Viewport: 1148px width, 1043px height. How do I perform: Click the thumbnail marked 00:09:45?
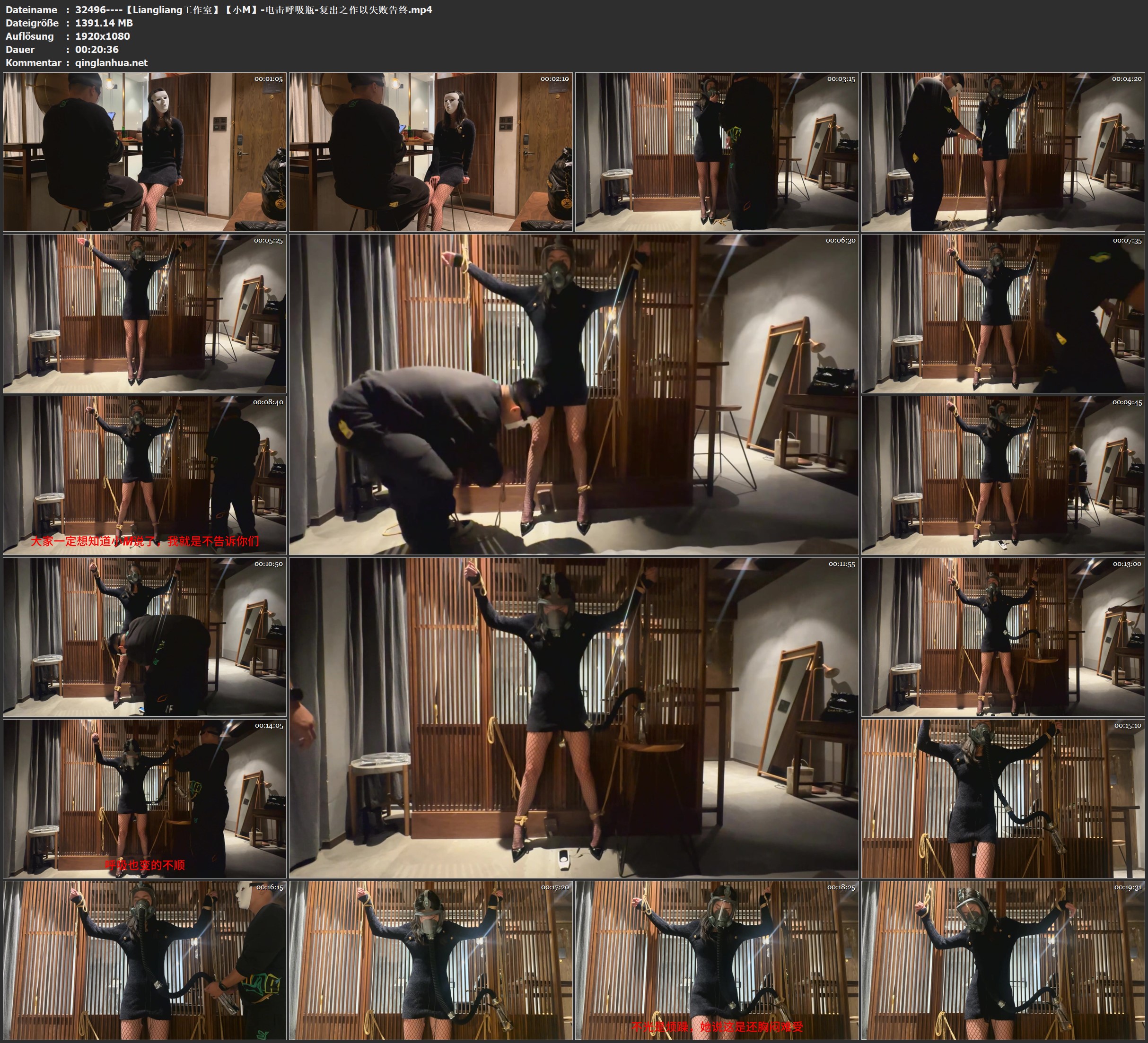(1003, 475)
